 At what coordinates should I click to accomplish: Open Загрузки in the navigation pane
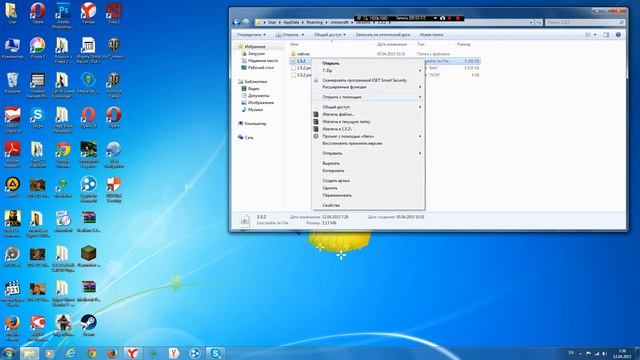click(x=256, y=53)
